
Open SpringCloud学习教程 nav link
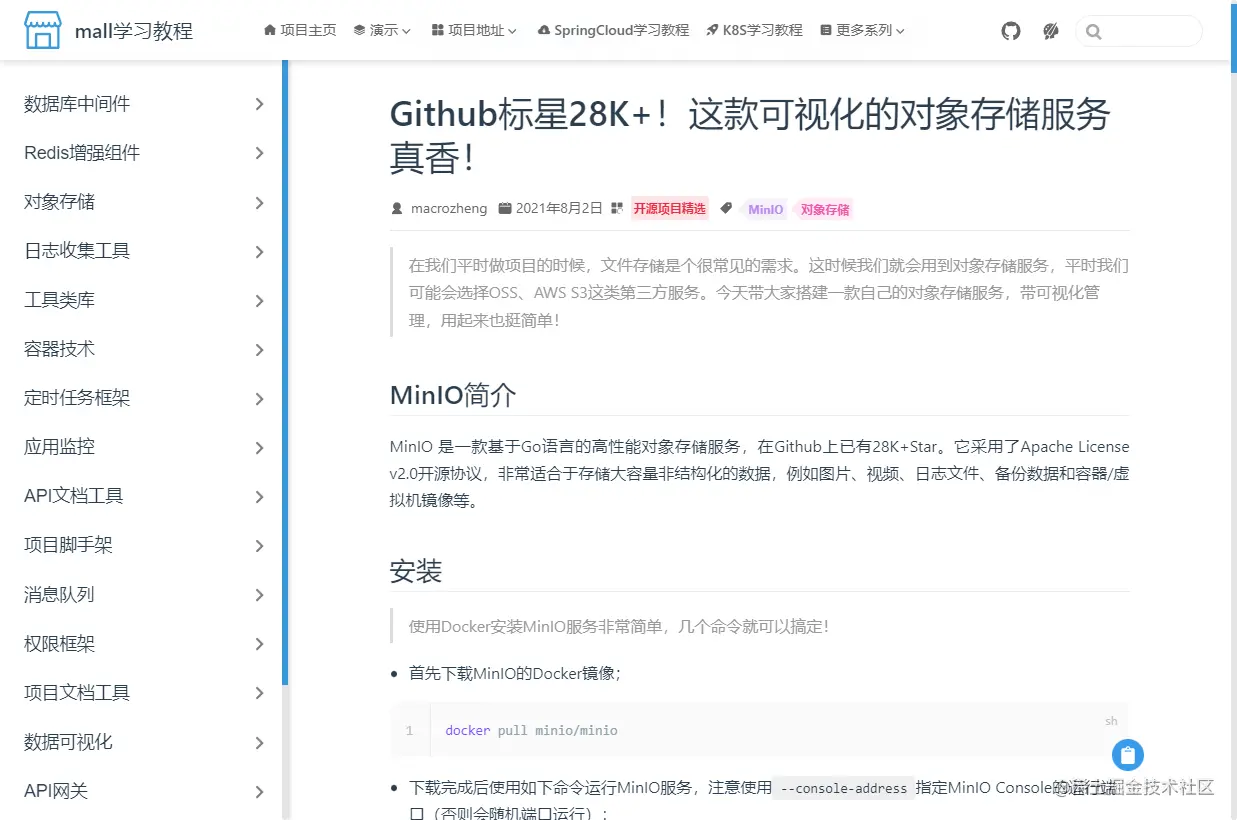point(613,31)
